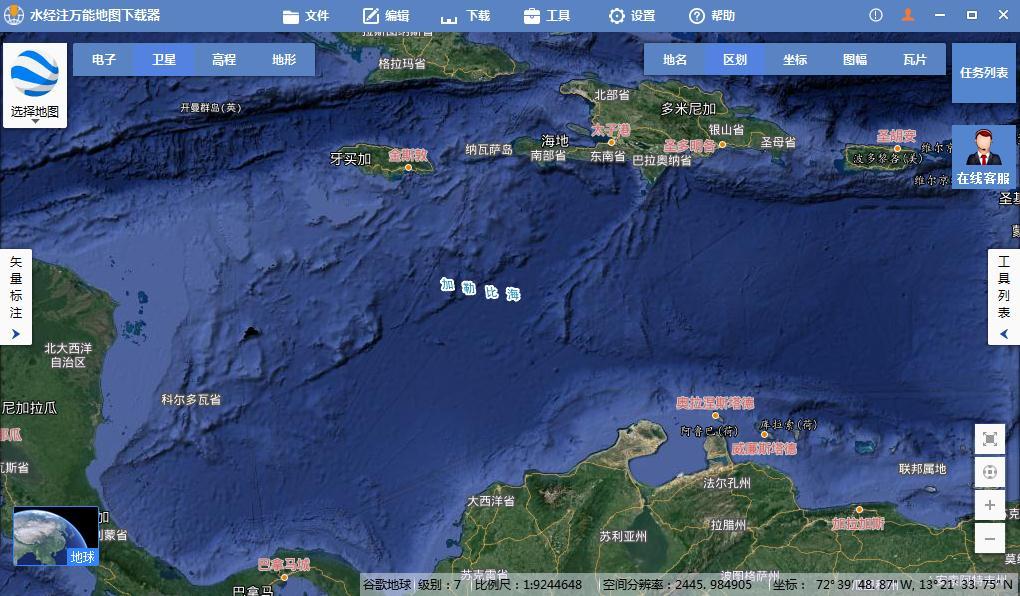
Task: Open the 文件 file menu
Action: click(306, 16)
